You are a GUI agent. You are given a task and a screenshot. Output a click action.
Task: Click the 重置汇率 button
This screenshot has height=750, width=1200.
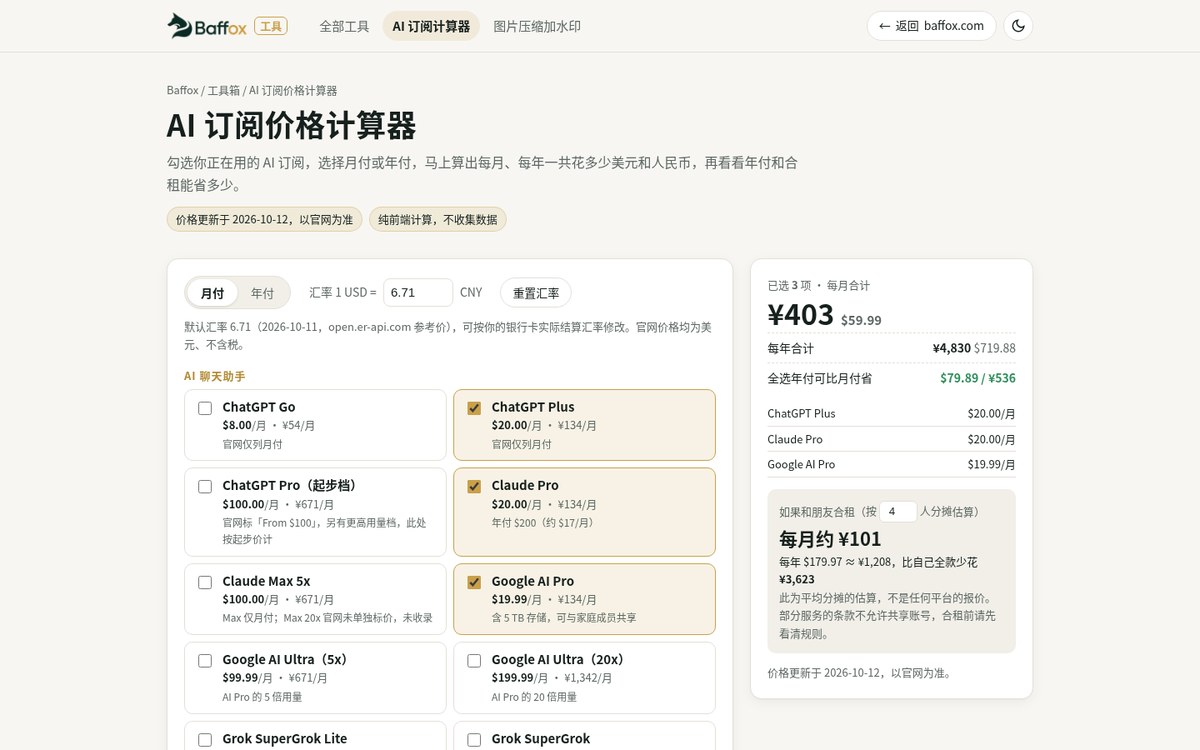[536, 293]
